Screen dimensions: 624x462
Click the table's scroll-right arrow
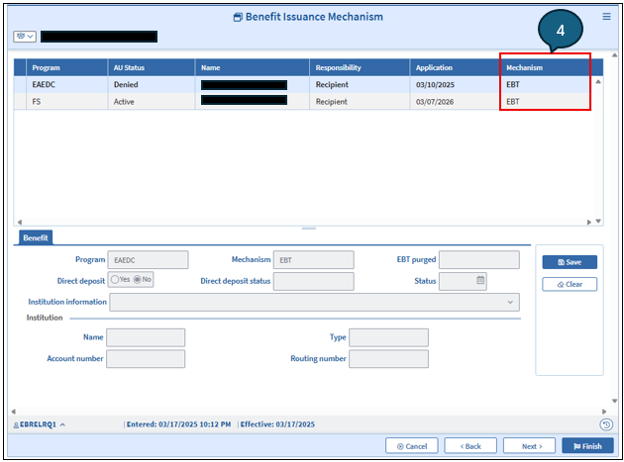[x=589, y=222]
